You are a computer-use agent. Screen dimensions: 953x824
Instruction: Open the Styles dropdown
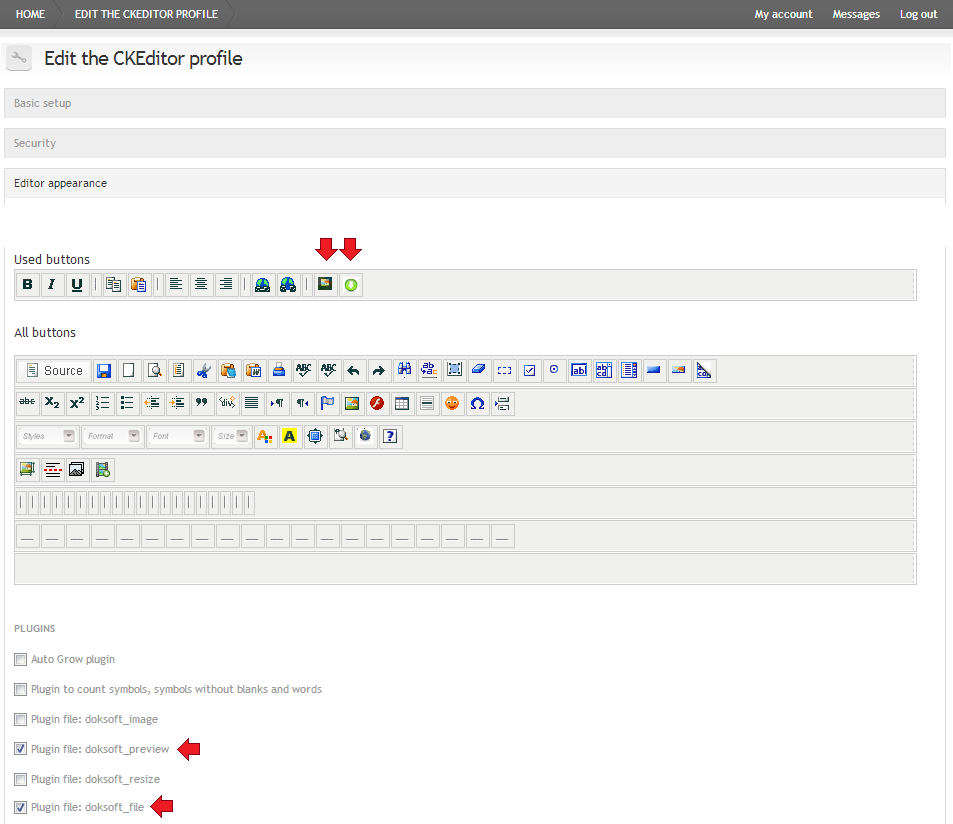point(48,436)
